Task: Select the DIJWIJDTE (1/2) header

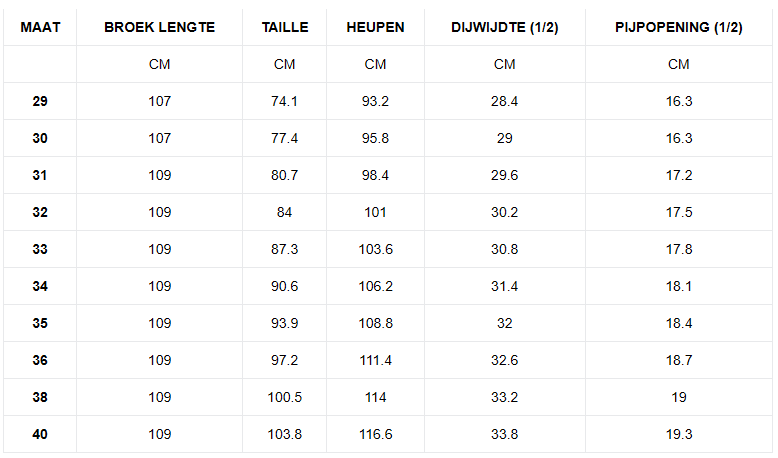Action: click(505, 27)
